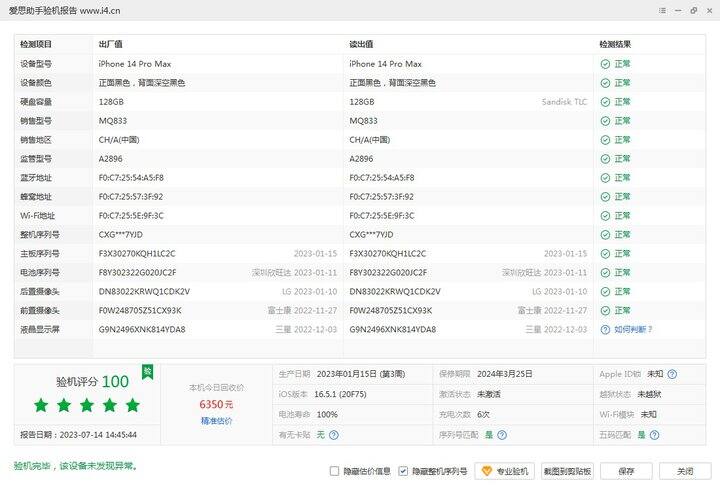Click 验机评分 100 score text

pyautogui.click(x=92, y=381)
